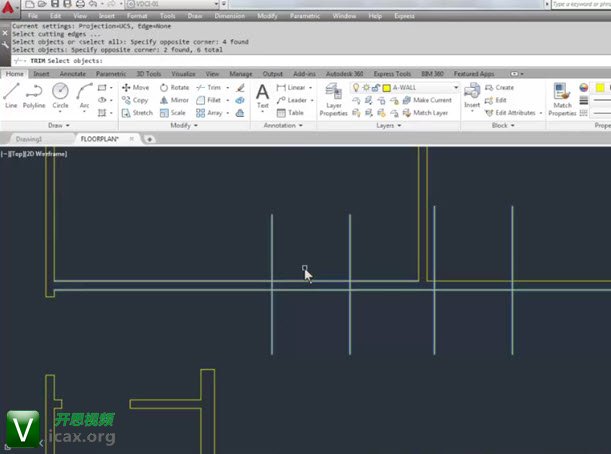The height and width of the screenshot is (454, 611).
Task: Click the Rotate tool
Action: [174, 87]
